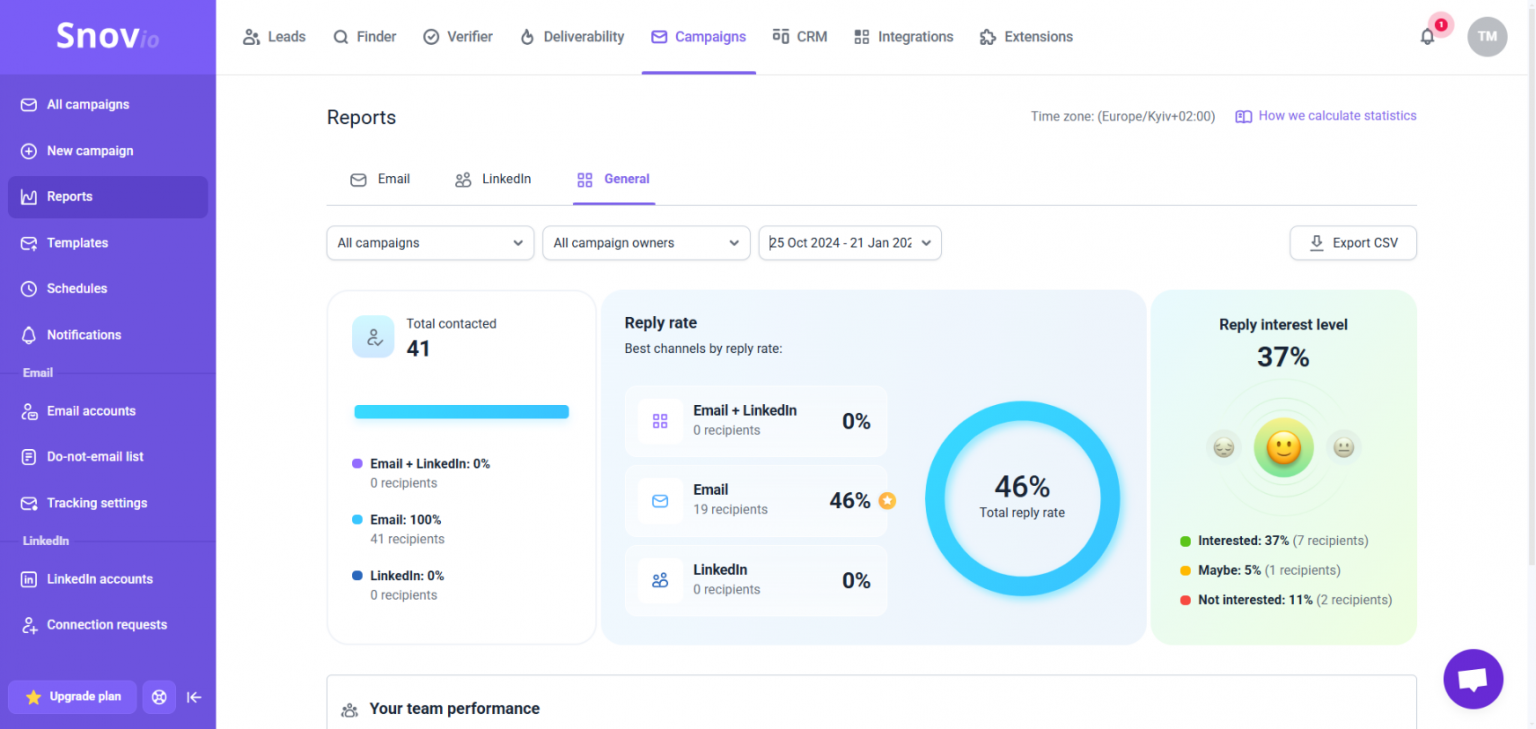Click the LinkedIn accounts 'in' icon
This screenshot has height=729, width=1536.
(x=29, y=579)
